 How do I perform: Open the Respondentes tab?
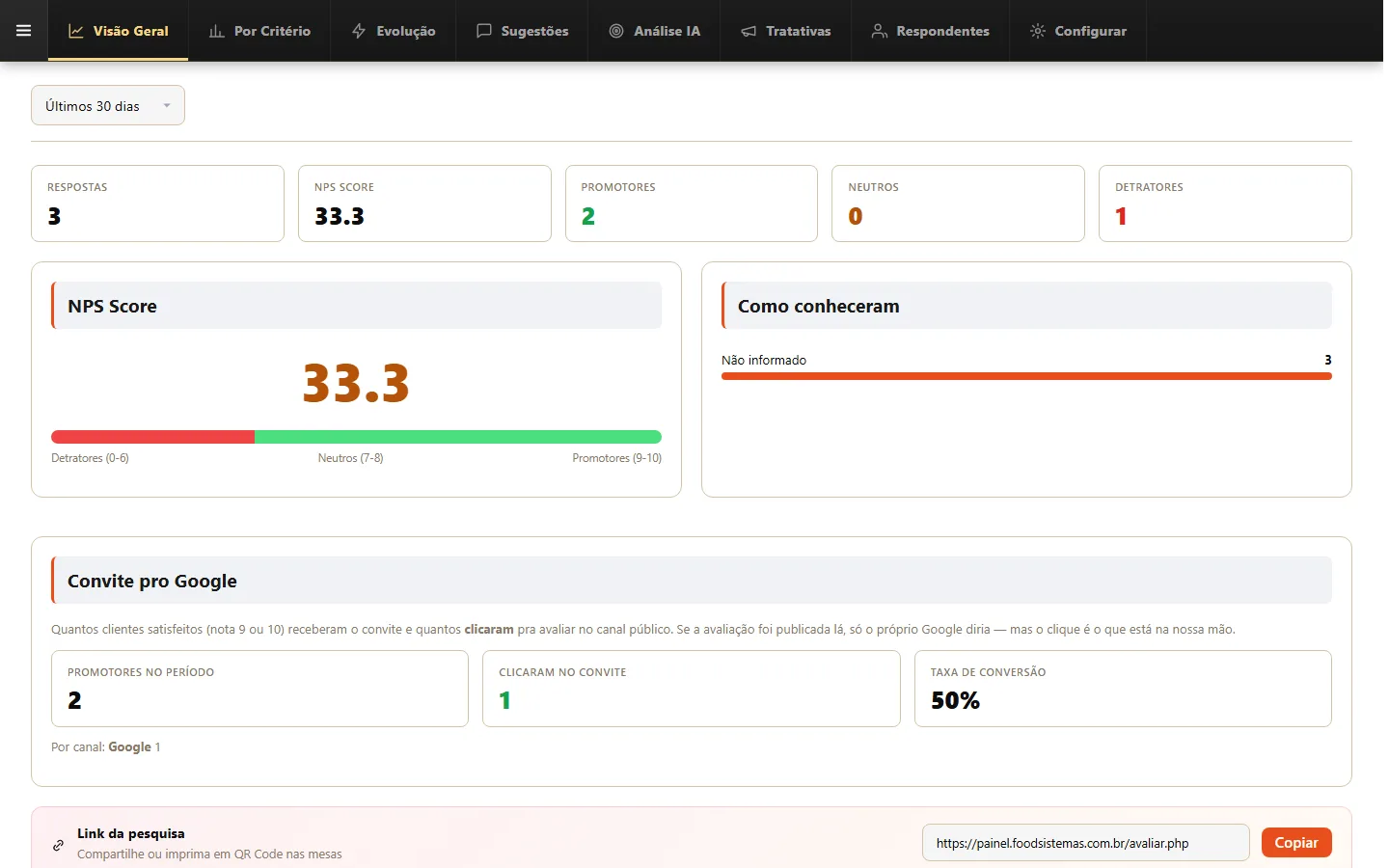931,31
